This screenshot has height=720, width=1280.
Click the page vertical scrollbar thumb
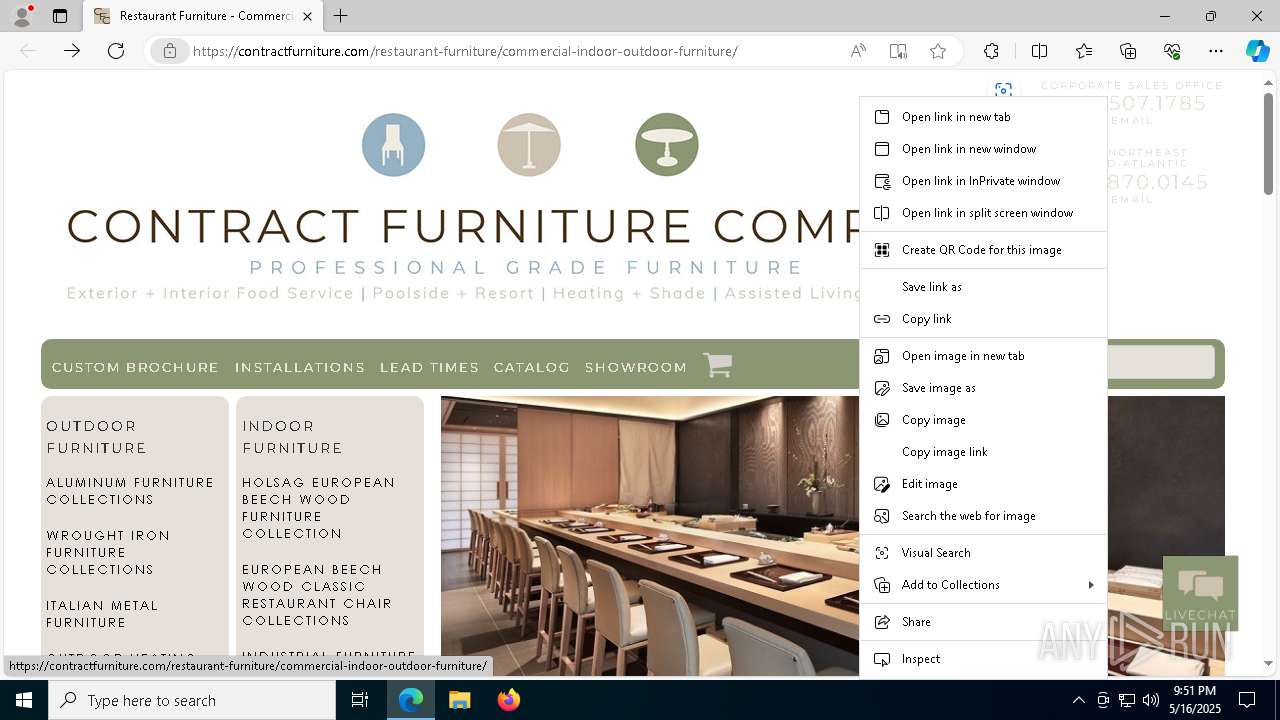click(1268, 143)
